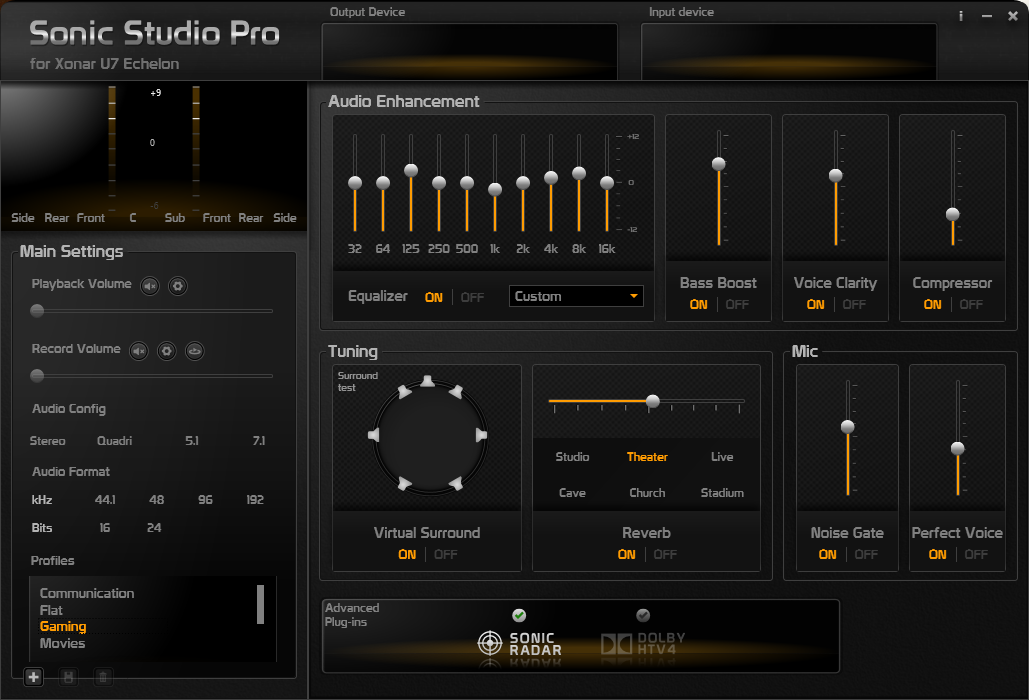Image resolution: width=1029 pixels, height=700 pixels.
Task: Set Audio Config to 7.1
Action: pyautogui.click(x=259, y=441)
